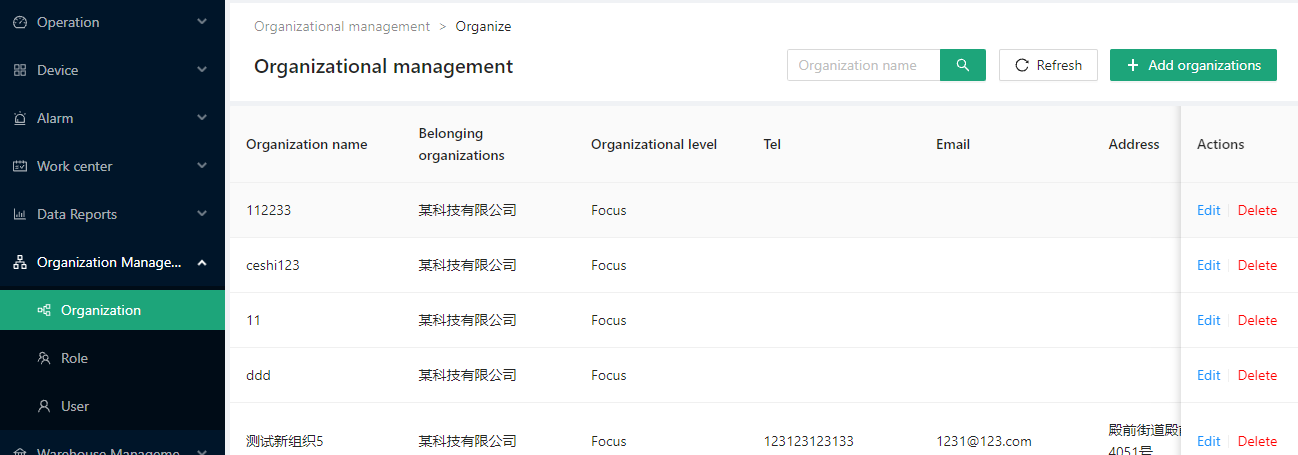The height and width of the screenshot is (455, 1298).
Task: Click the Role people icon in sidebar
Action: click(44, 358)
